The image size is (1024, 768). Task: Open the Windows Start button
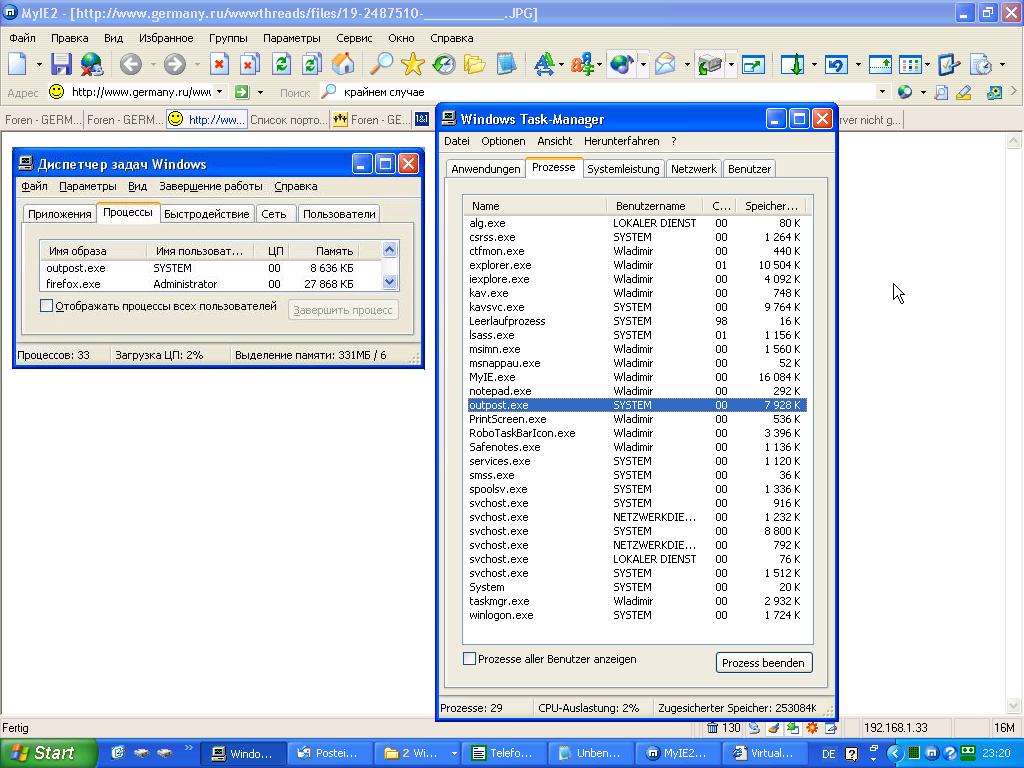tap(48, 753)
